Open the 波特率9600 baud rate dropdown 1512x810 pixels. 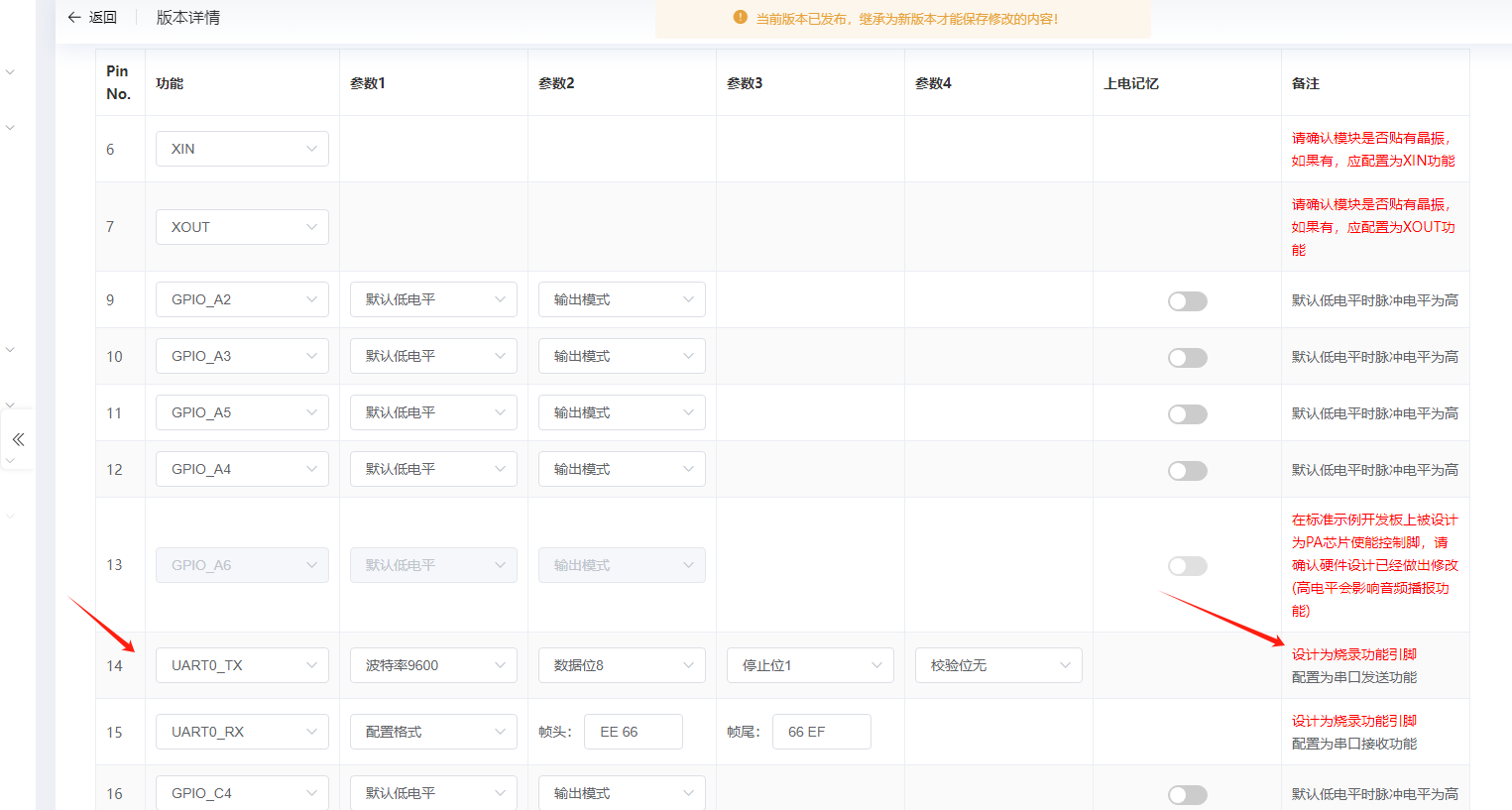pyautogui.click(x=433, y=665)
